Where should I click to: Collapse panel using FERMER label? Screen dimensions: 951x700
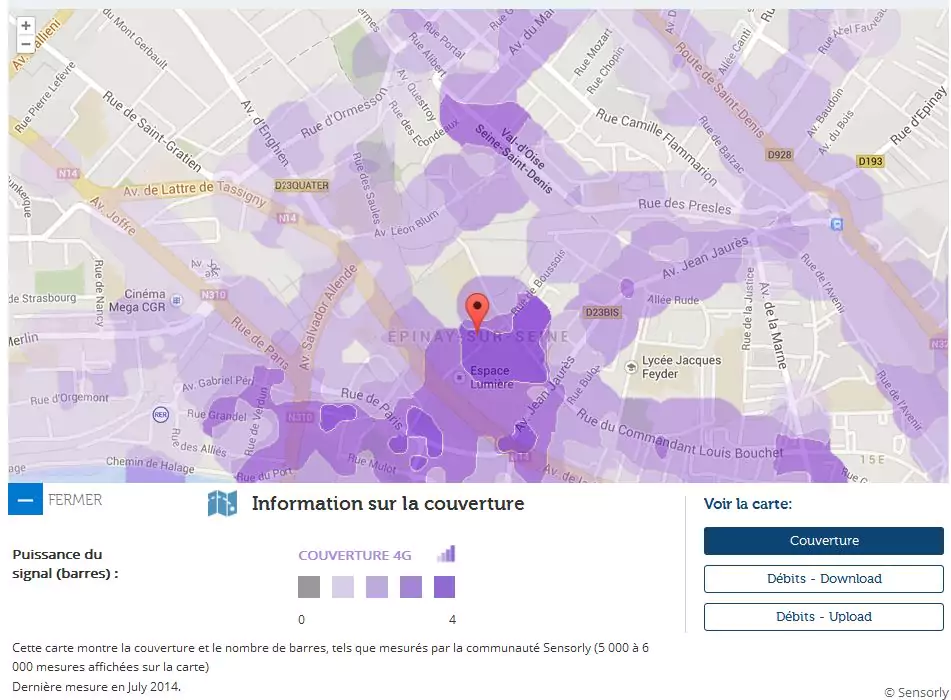coord(75,499)
